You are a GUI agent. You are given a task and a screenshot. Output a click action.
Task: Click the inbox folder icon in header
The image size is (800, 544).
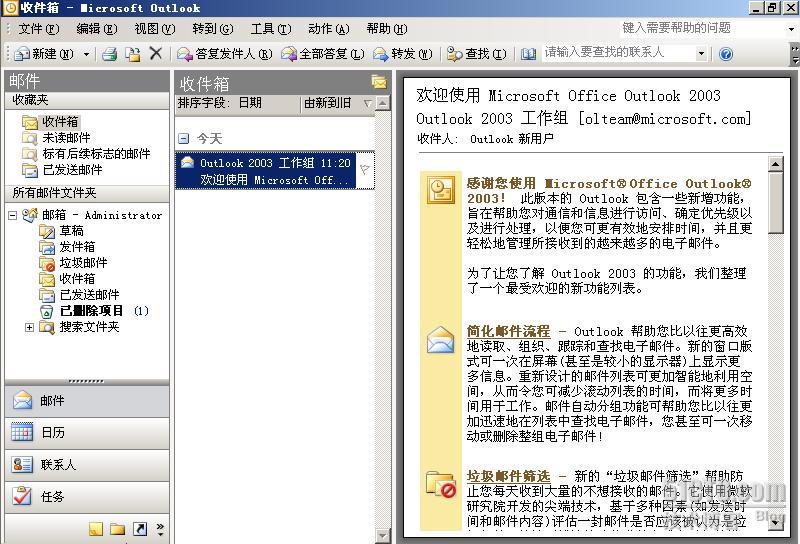click(379, 82)
